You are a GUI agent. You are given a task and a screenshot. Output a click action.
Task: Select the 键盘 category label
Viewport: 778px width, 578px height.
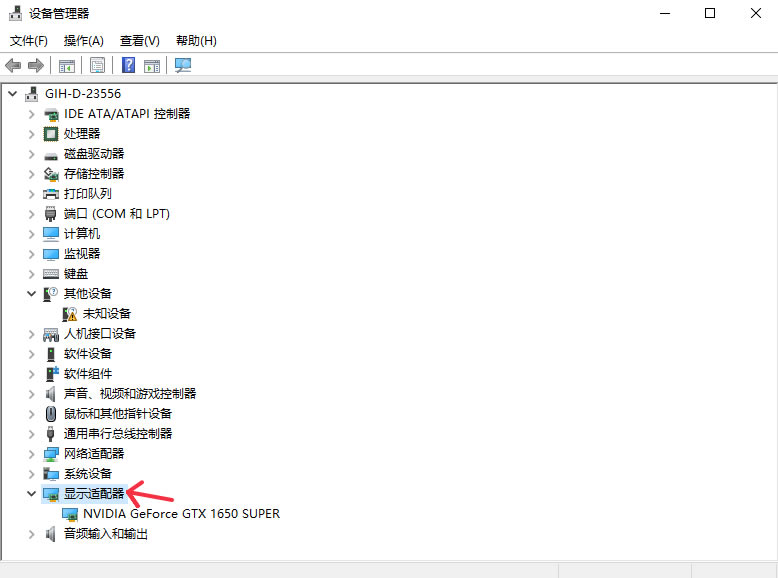point(76,274)
